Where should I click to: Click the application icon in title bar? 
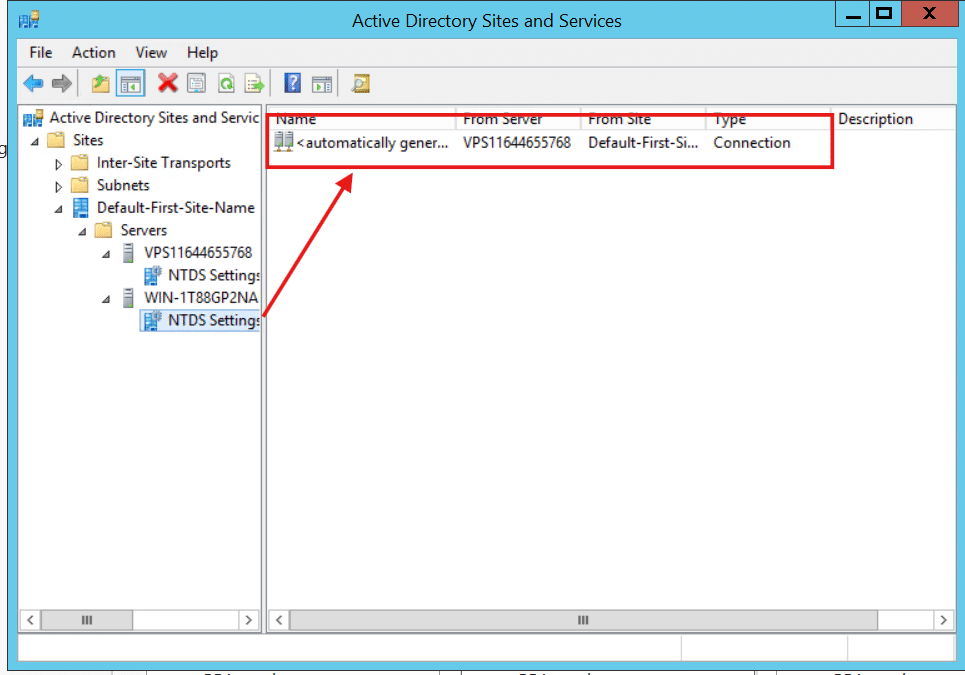pos(29,20)
